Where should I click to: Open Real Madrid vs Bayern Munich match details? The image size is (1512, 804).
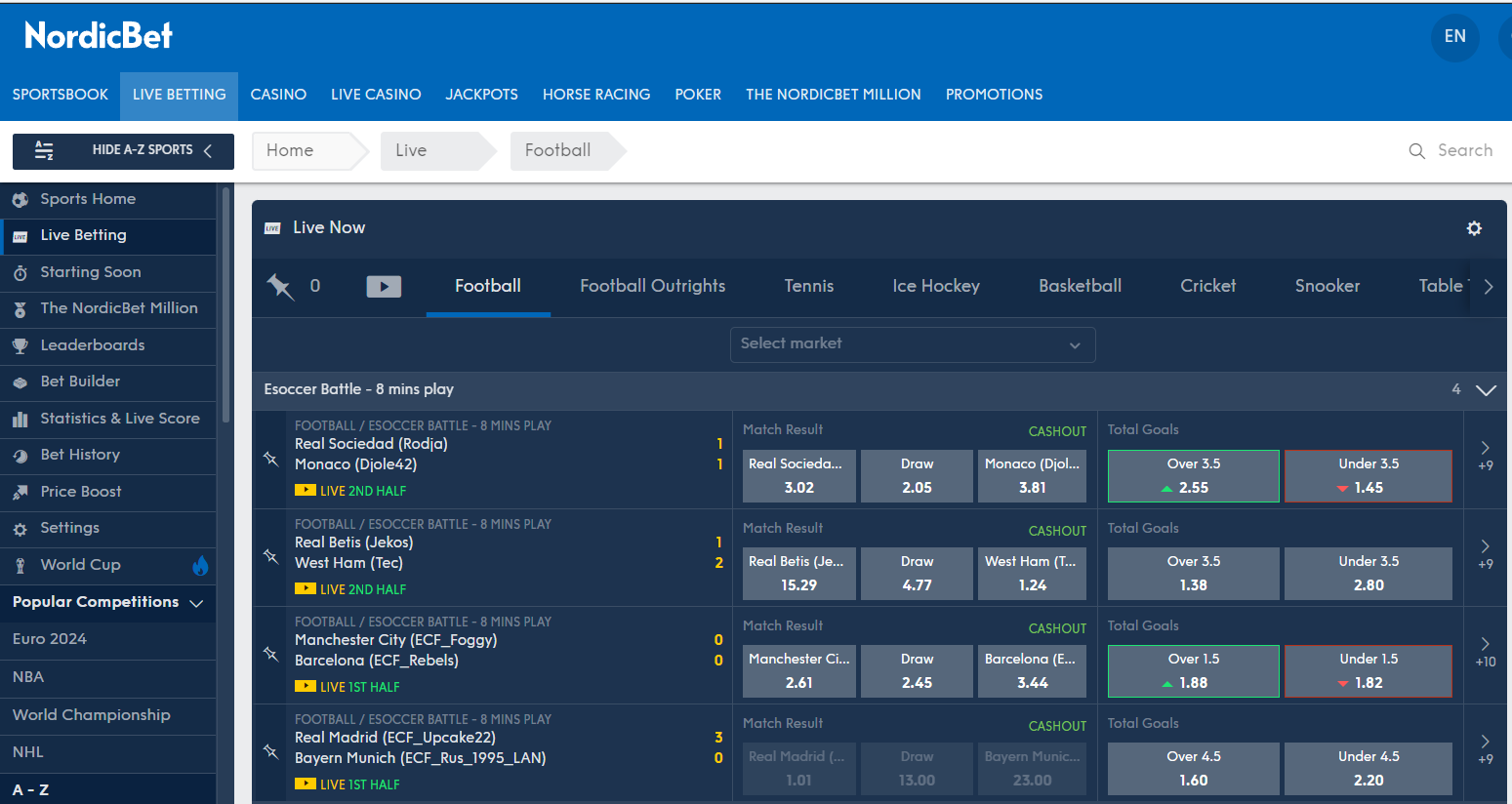coord(420,748)
